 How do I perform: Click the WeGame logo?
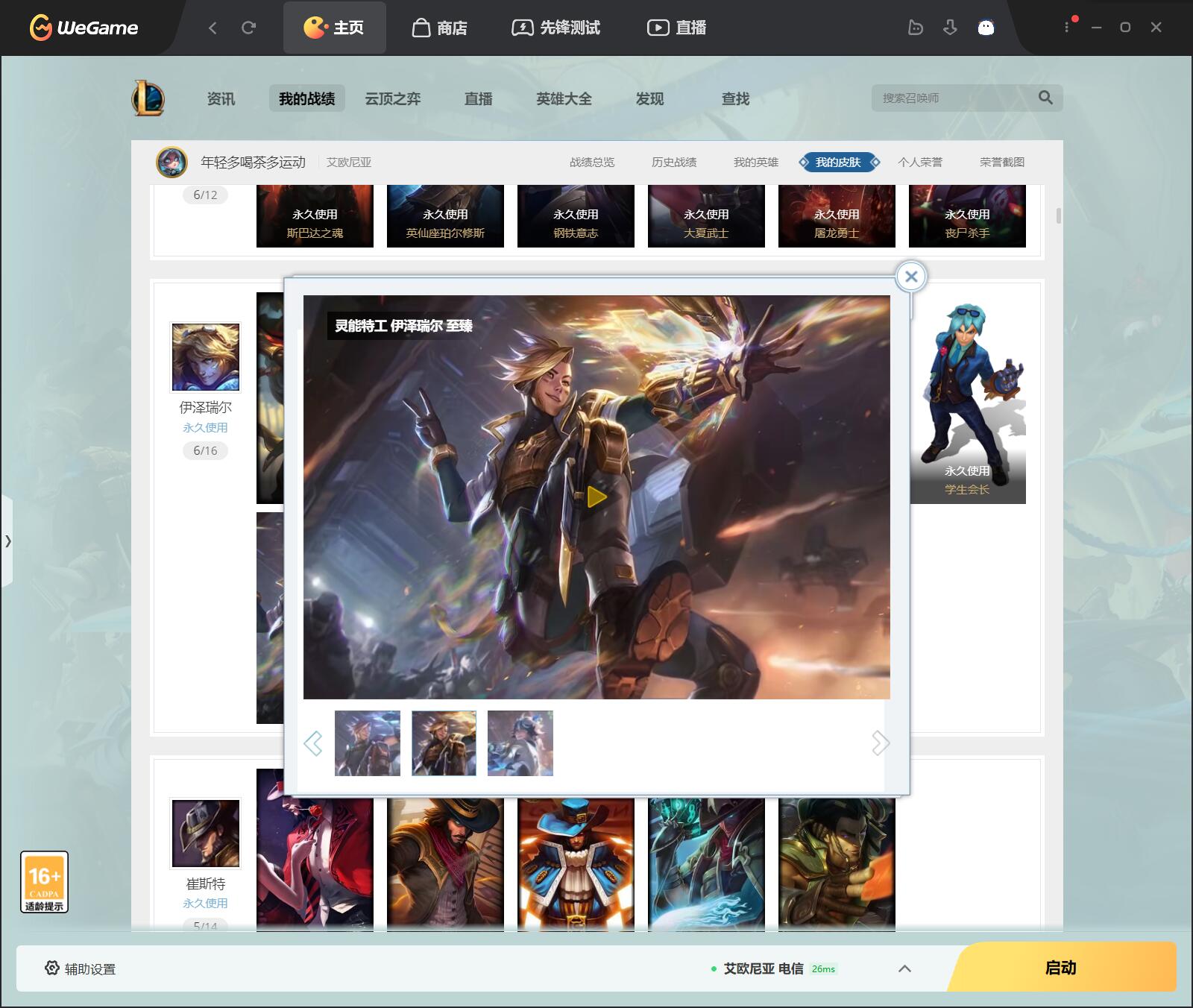(x=84, y=28)
